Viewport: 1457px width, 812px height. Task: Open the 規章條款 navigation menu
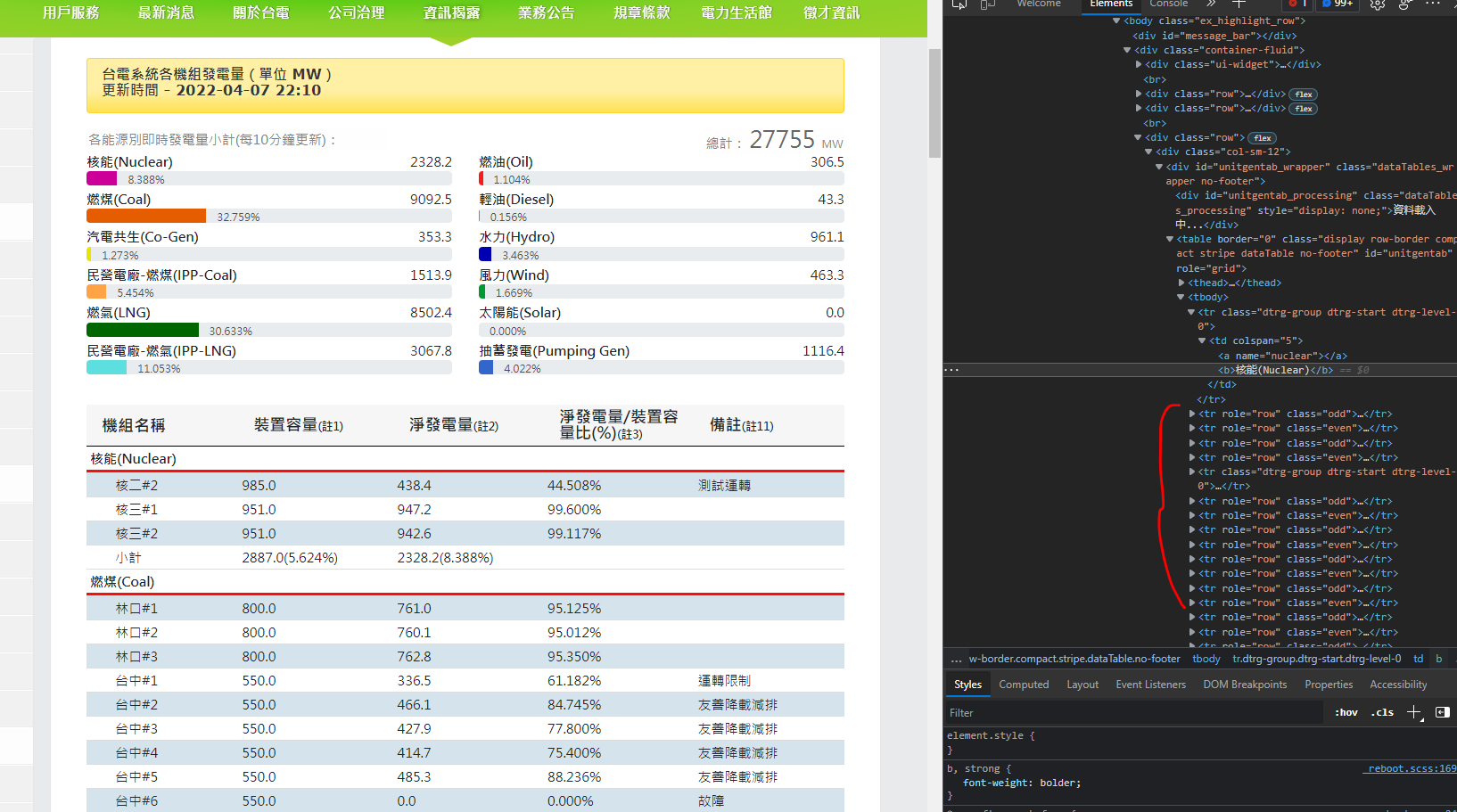pos(642,12)
